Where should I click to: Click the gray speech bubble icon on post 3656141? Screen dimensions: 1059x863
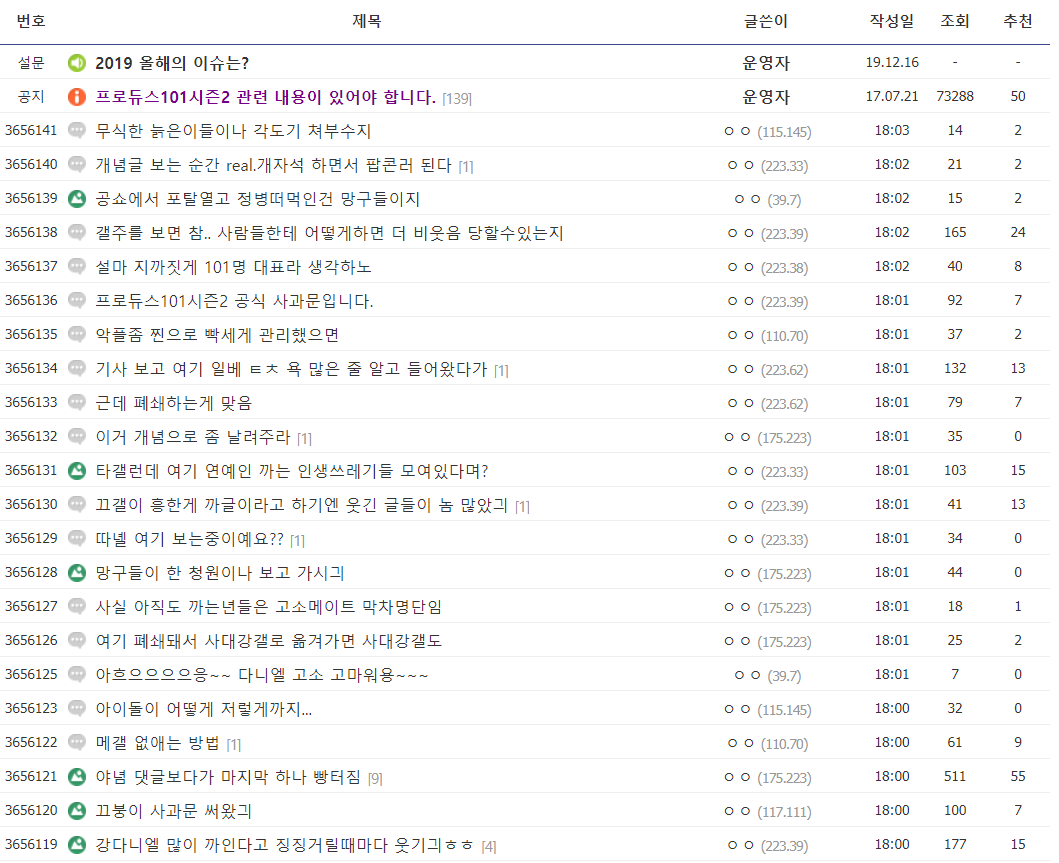coord(77,131)
